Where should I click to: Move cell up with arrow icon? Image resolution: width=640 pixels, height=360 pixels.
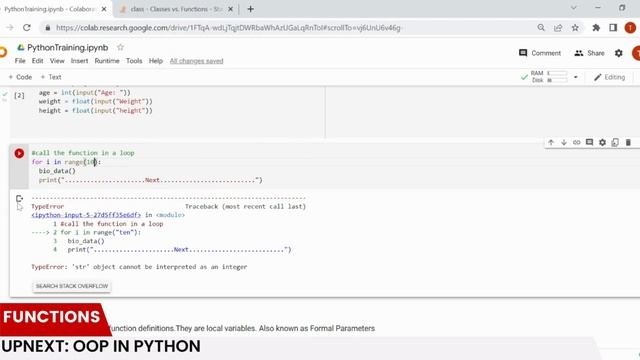pyautogui.click(x=551, y=142)
